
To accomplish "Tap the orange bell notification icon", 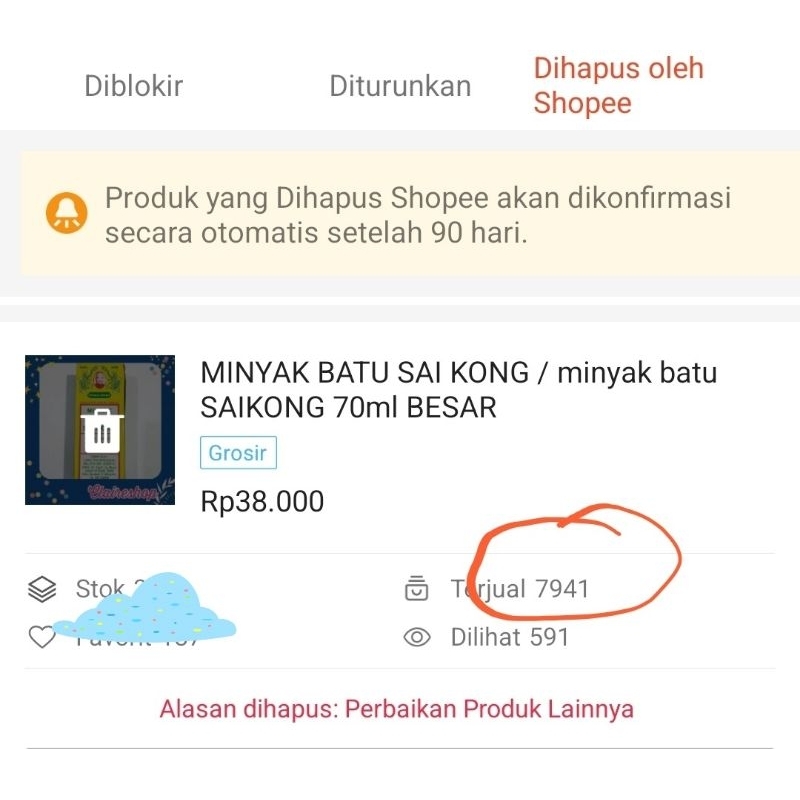I will 66,213.
